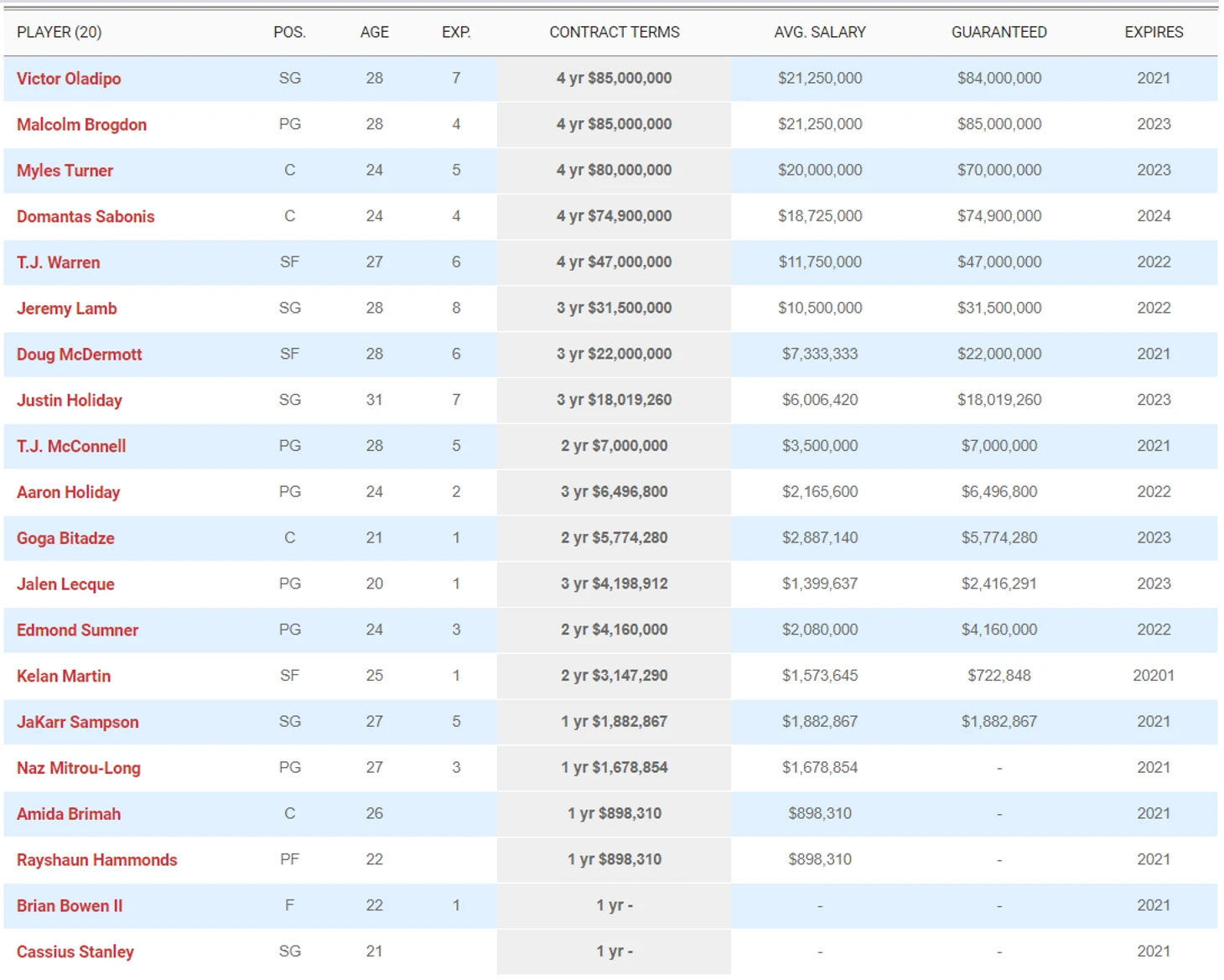Select the Domantas Sabonis link
The height and width of the screenshot is (980, 1224).
pos(86,216)
